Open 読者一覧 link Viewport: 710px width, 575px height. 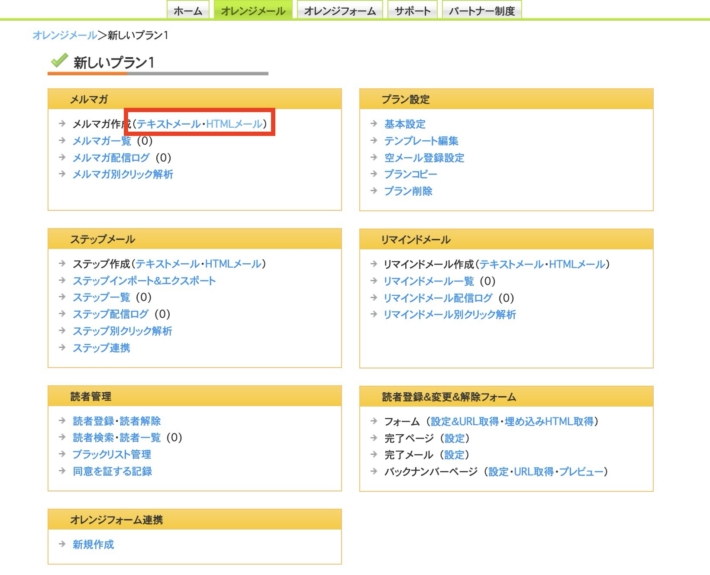tap(140, 437)
